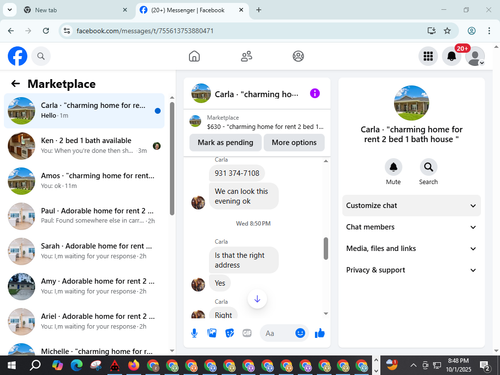Launch Microsoft Edge from the taskbar
Image resolution: width=500 pixels, height=375 pixels.
point(77,366)
